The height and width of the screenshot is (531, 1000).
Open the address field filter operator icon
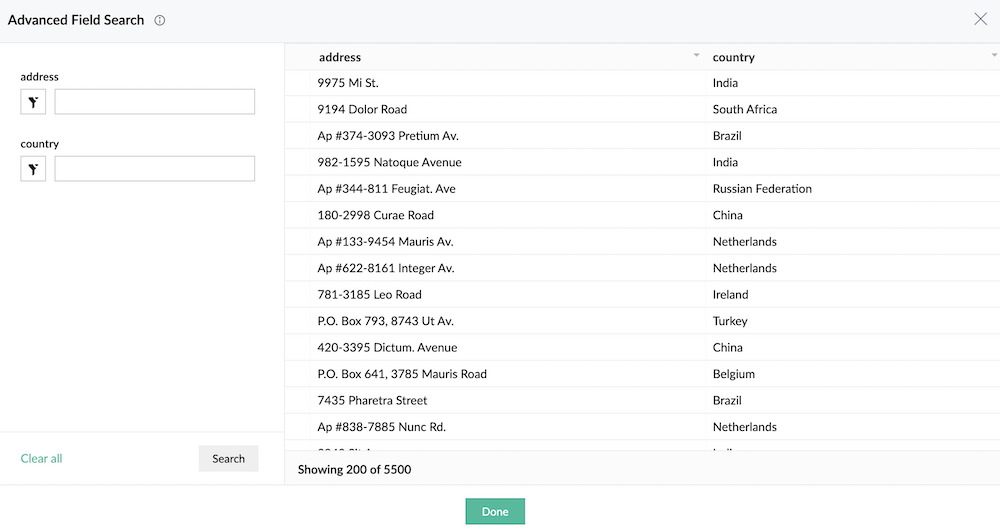[33, 102]
